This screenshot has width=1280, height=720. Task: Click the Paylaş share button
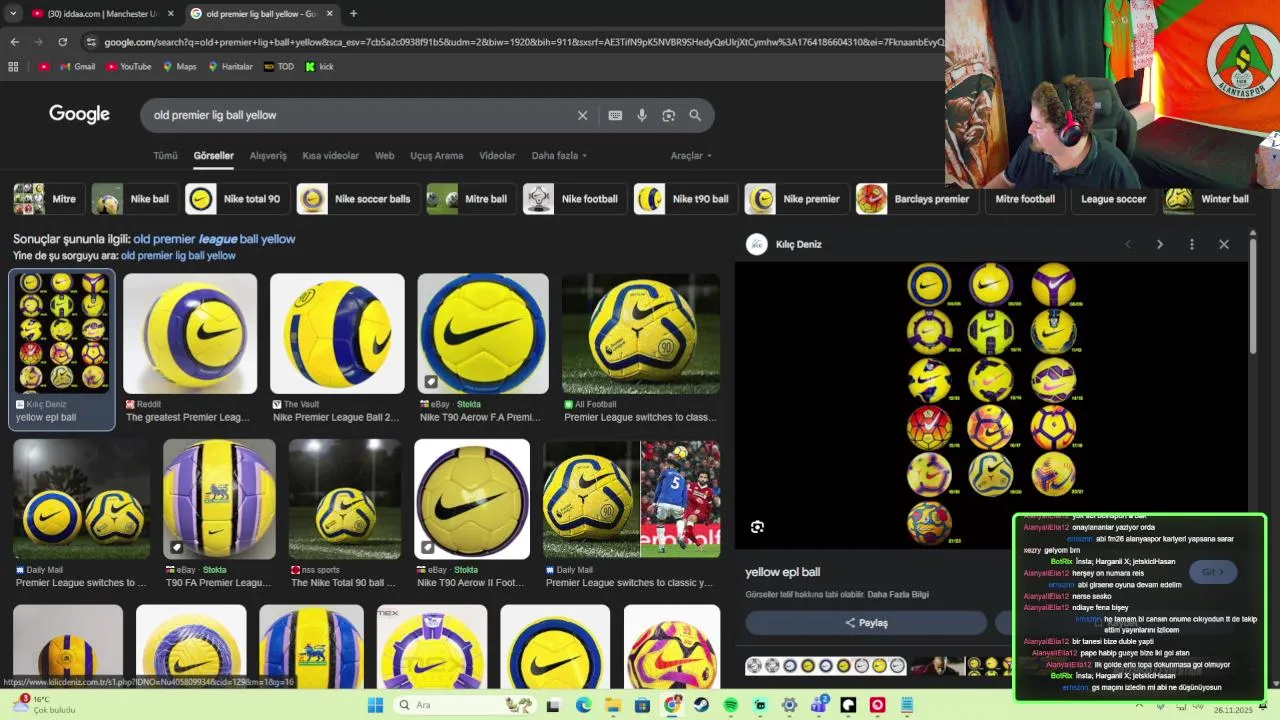[866, 623]
